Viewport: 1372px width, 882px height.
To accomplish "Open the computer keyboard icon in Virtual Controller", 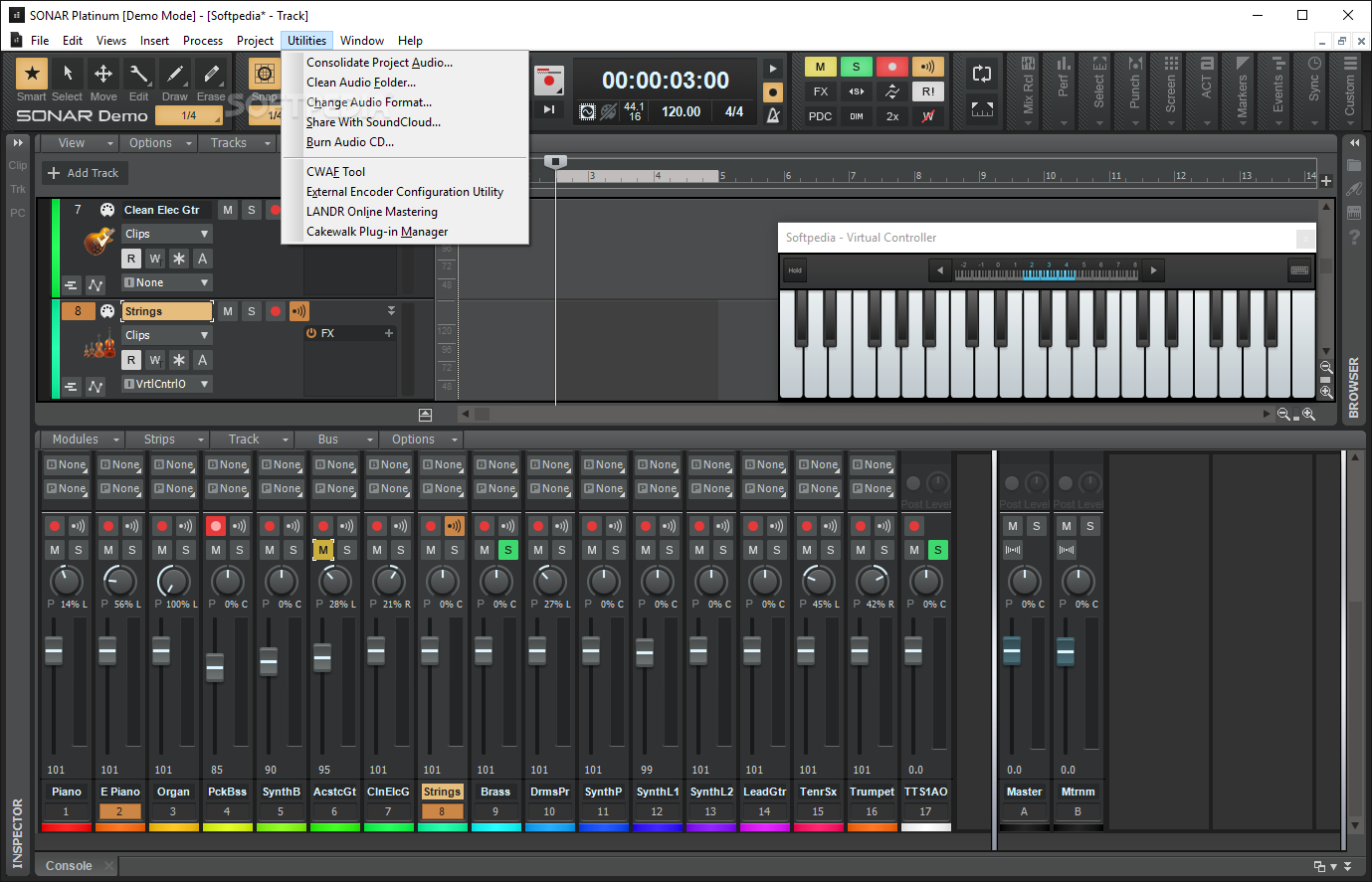I will 1299,270.
